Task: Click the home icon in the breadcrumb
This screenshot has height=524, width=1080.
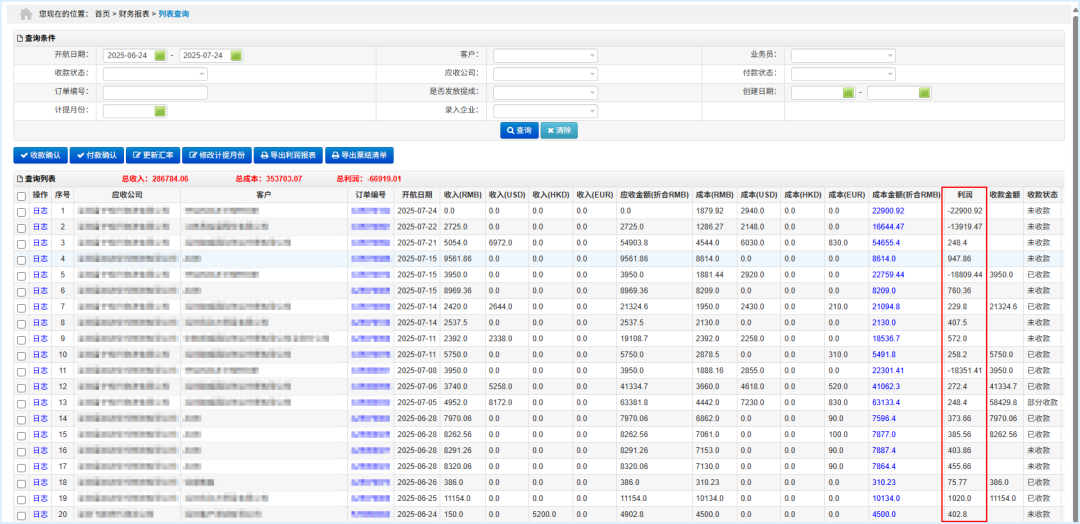Action: click(x=26, y=14)
